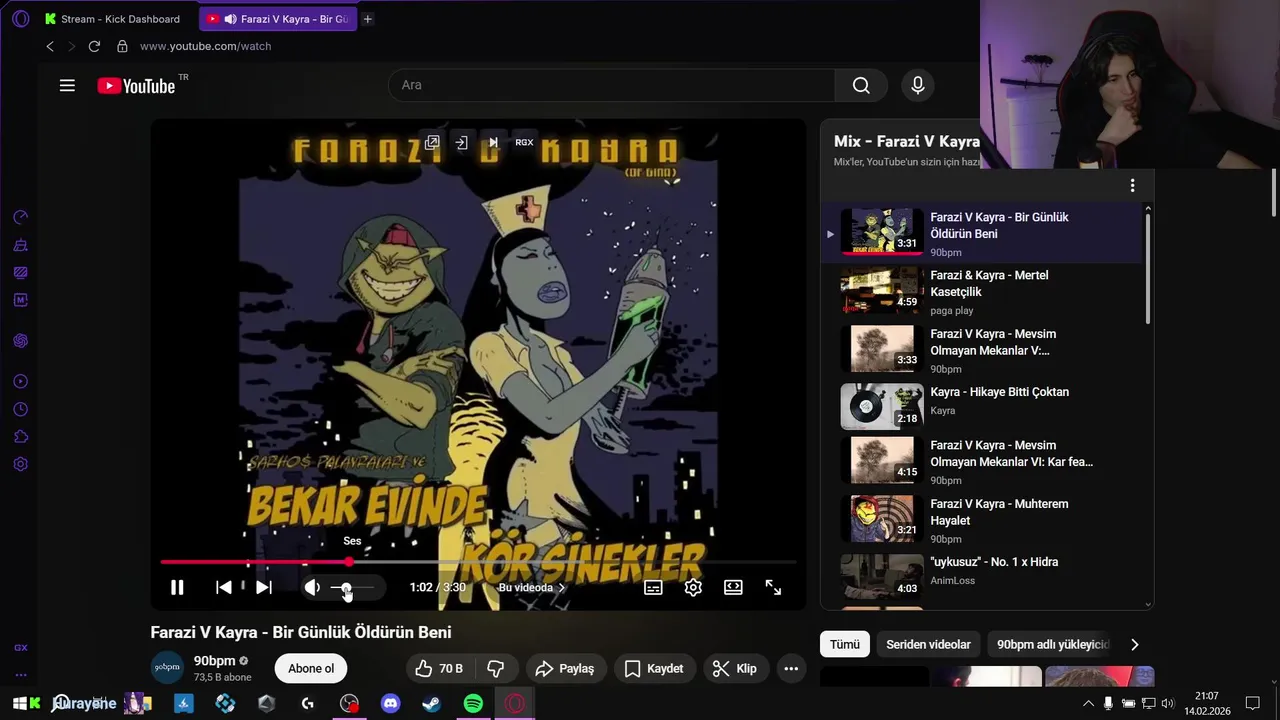
Task: View site info lock icon
Action: tap(122, 46)
